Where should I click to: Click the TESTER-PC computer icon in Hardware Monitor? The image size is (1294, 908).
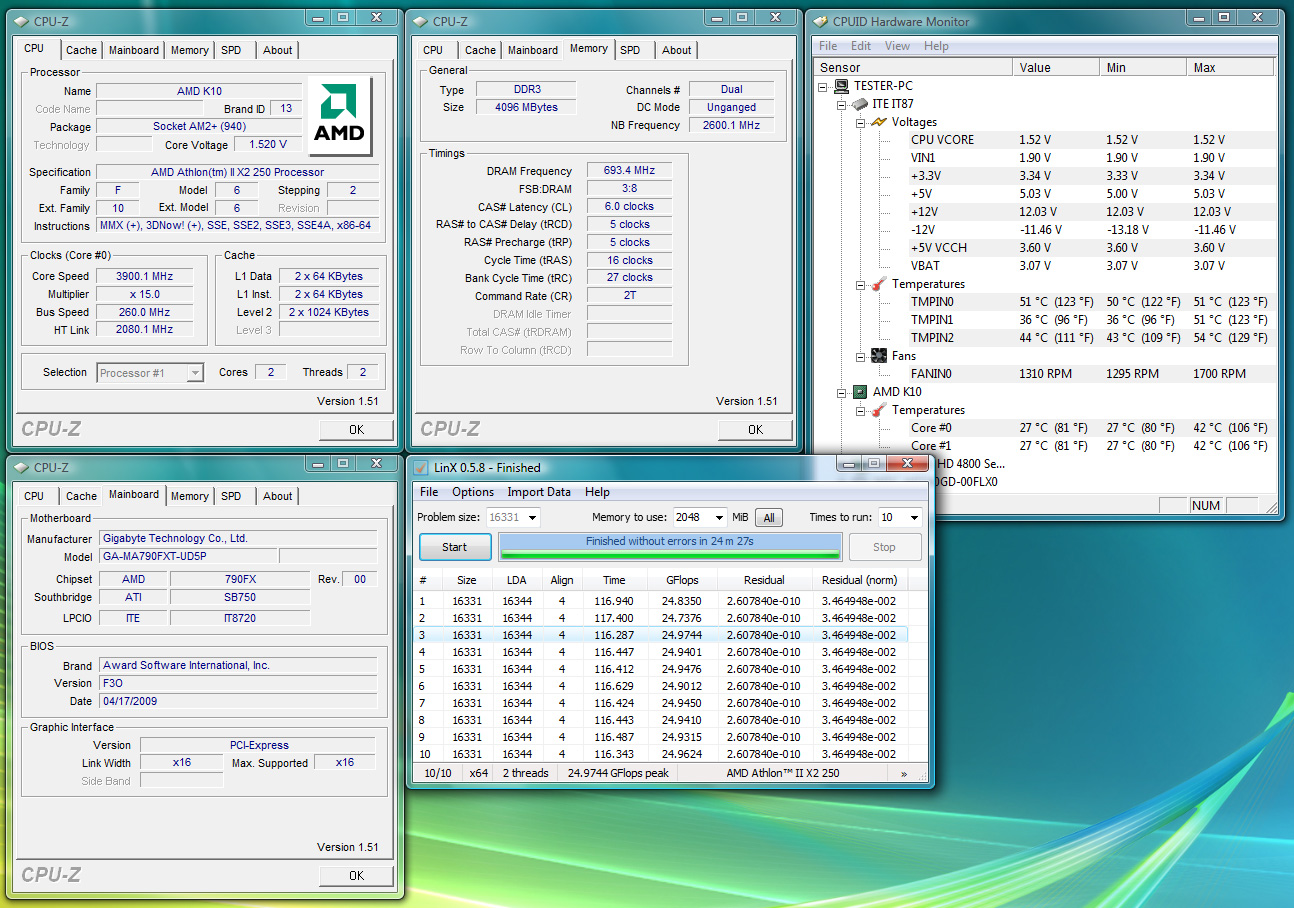pyautogui.click(x=841, y=86)
